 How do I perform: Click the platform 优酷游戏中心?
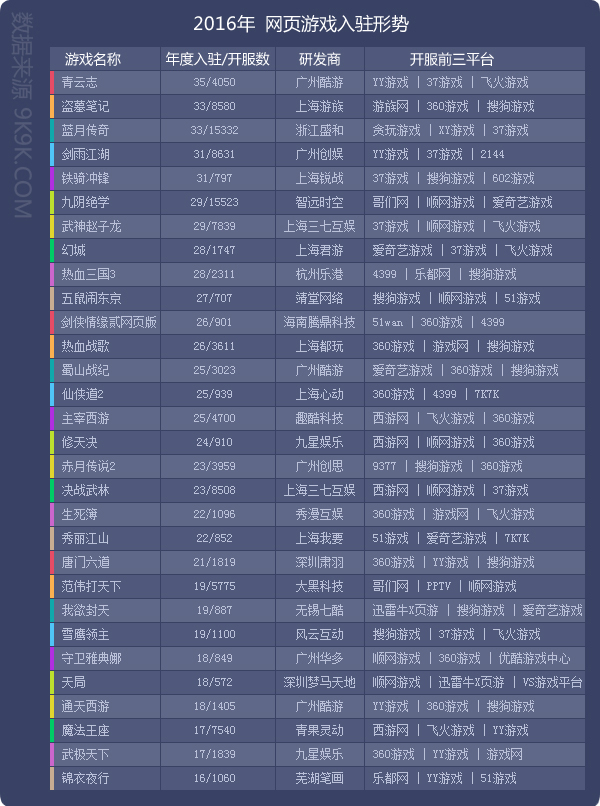click(534, 658)
